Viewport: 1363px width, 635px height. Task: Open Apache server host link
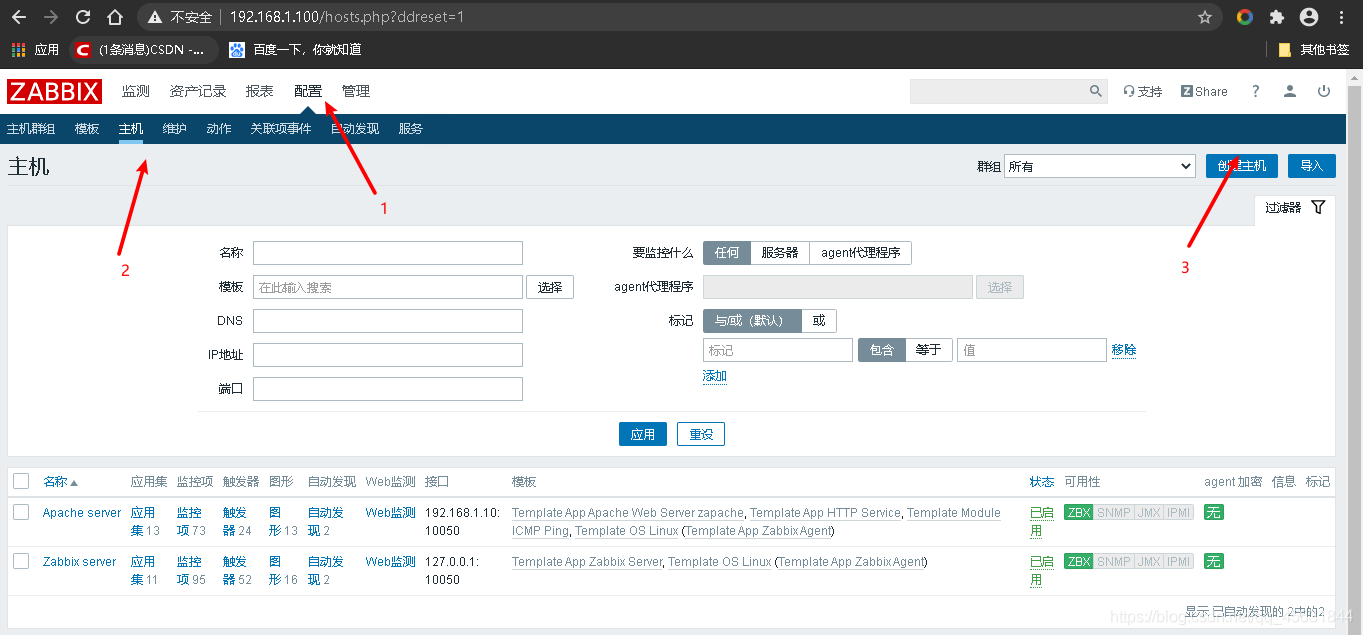point(82,513)
